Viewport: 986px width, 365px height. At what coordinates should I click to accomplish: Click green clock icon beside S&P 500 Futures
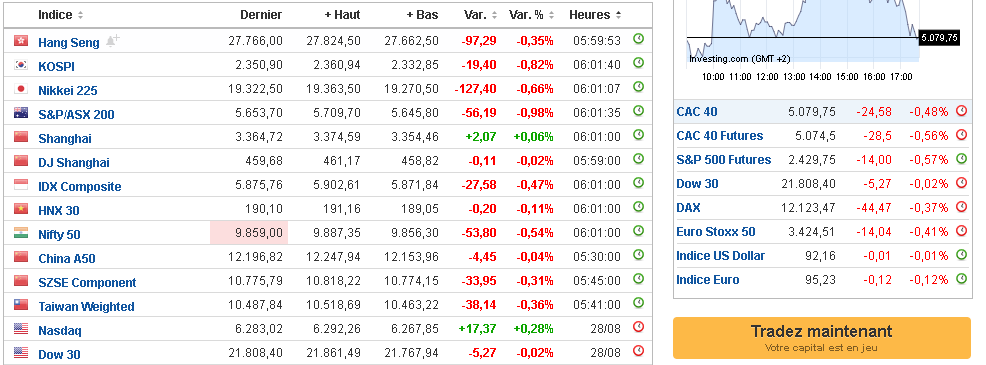pyautogui.click(x=961, y=159)
